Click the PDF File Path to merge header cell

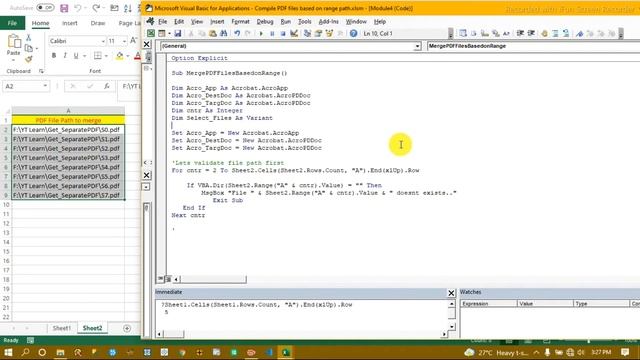[x=68, y=120]
